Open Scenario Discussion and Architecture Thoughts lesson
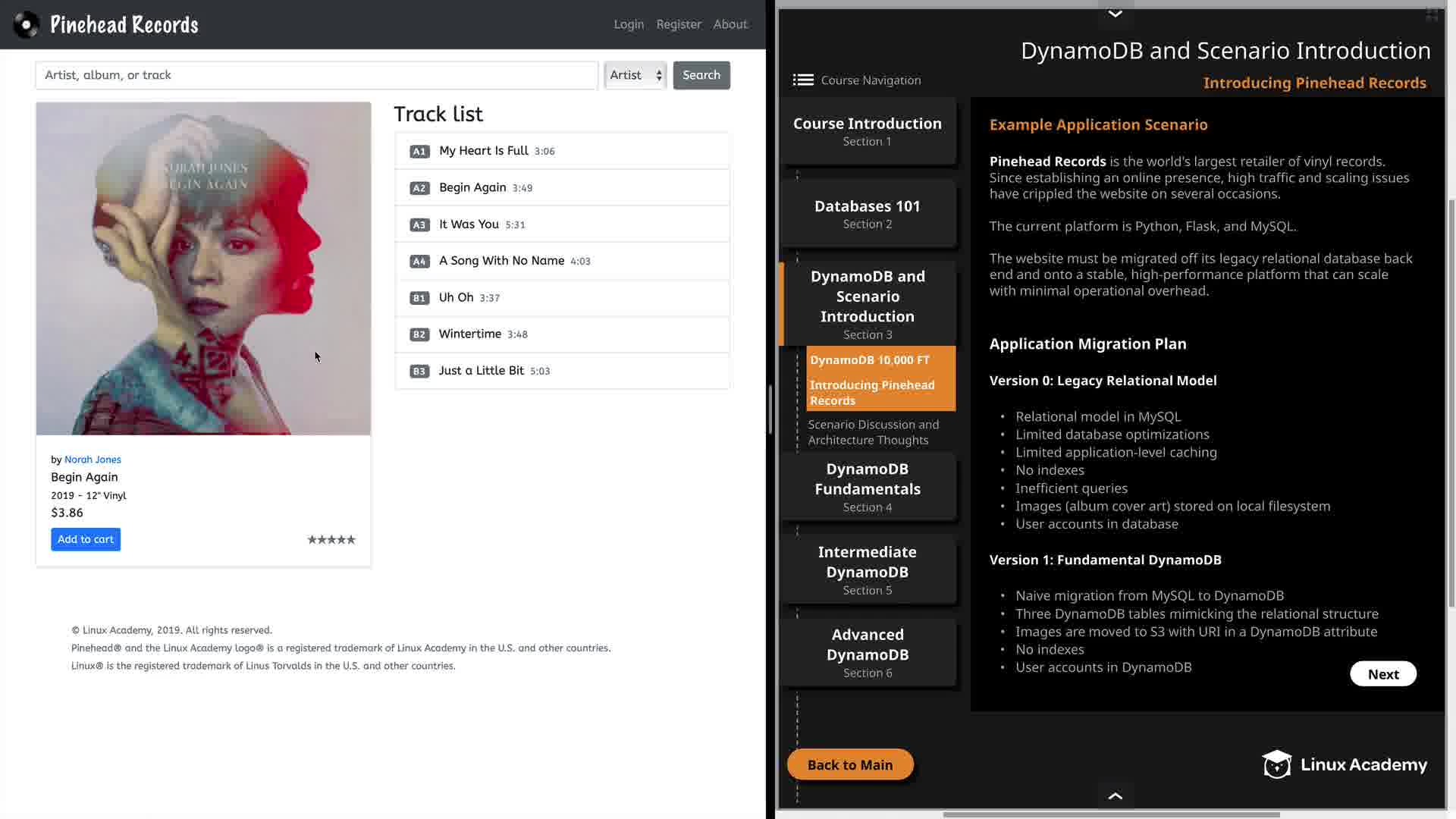Image resolution: width=1456 pixels, height=819 pixels. (x=873, y=432)
